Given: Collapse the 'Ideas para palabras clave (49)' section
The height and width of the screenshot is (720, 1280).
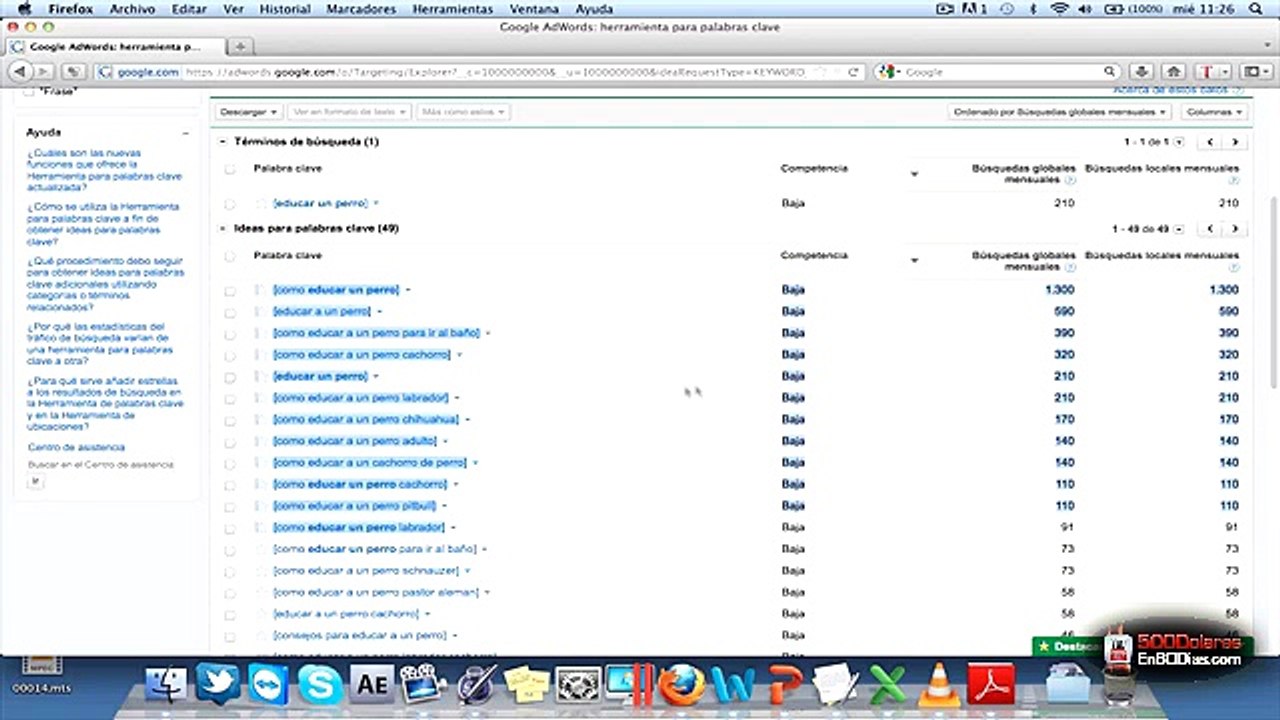Looking at the screenshot, I should (x=222, y=229).
